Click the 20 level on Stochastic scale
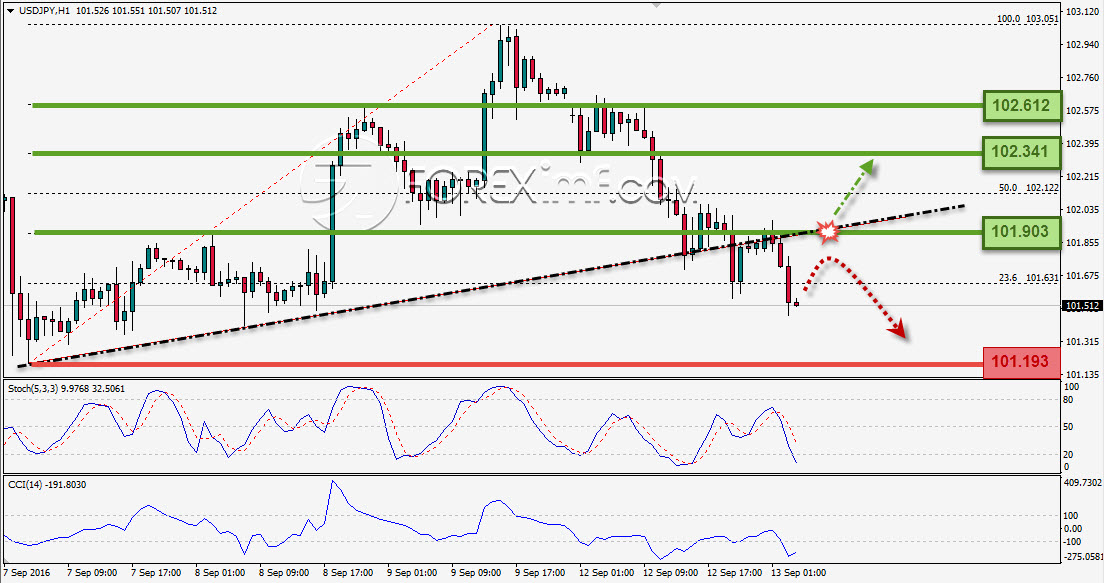The height and width of the screenshot is (583, 1105). pos(1068,455)
